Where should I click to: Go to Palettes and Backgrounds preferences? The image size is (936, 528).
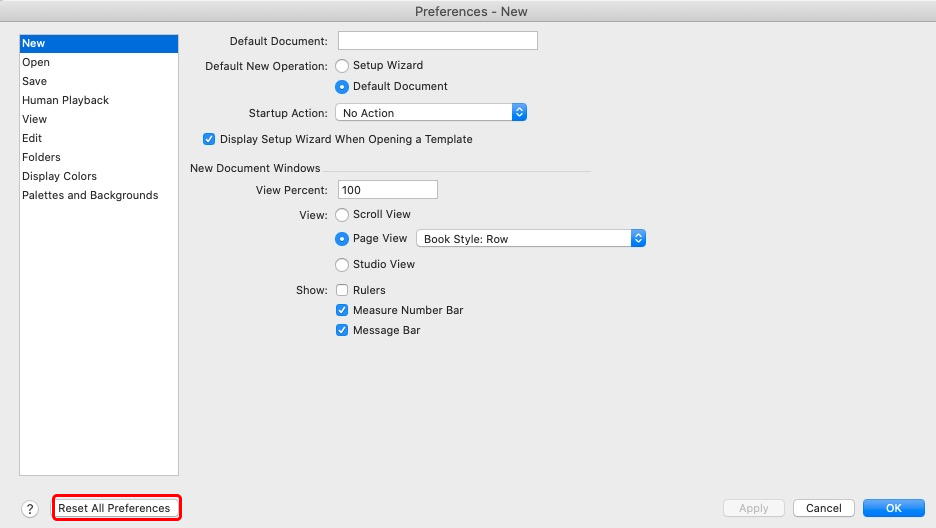click(90, 195)
